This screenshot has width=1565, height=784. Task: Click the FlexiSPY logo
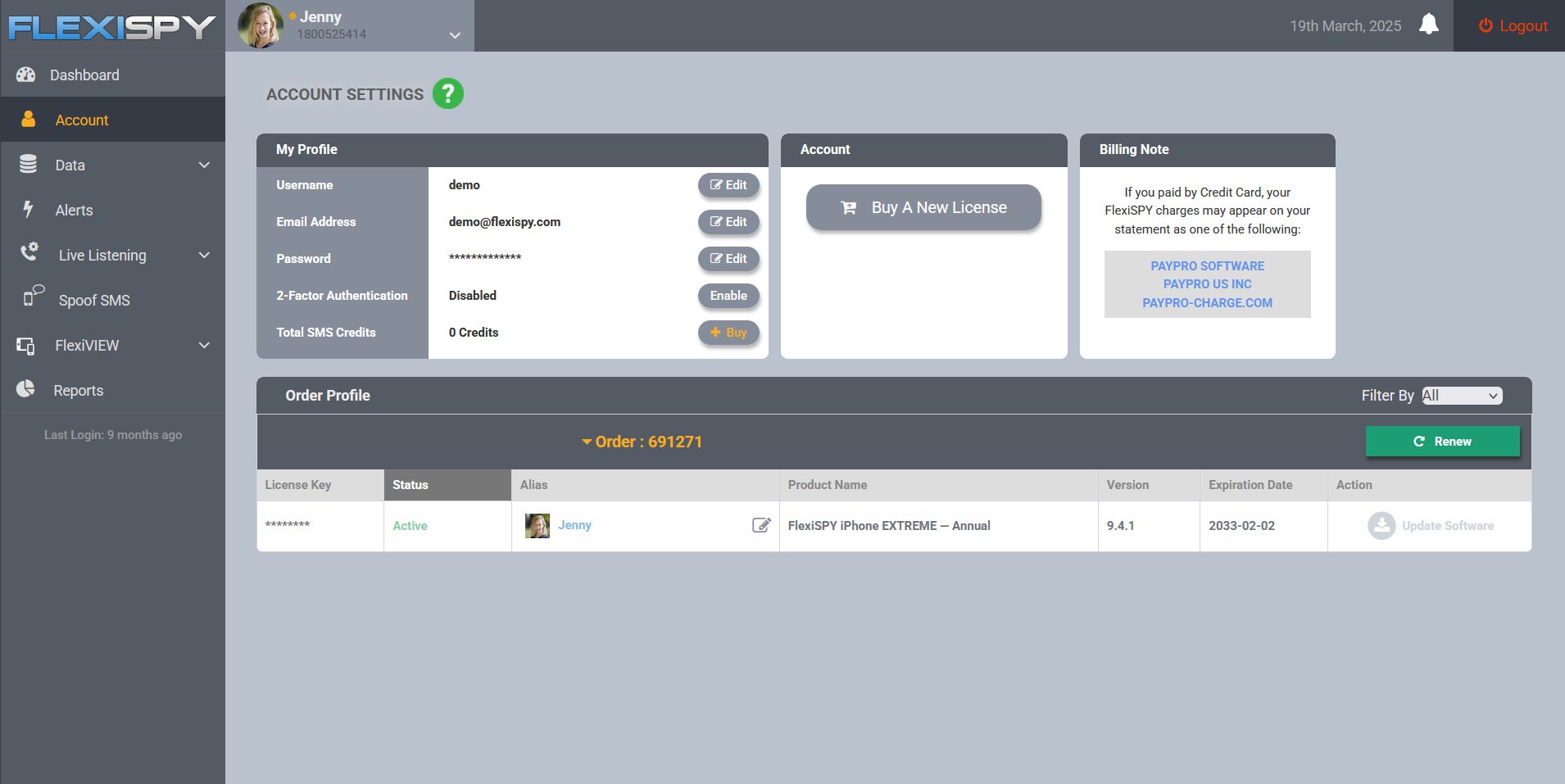coord(112,27)
